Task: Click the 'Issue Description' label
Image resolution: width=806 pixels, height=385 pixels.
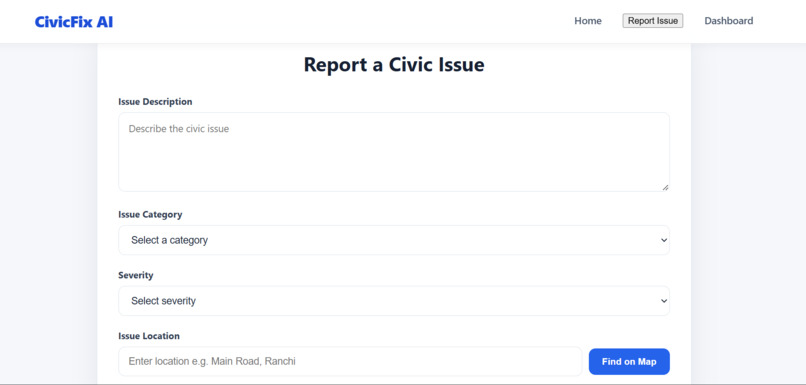Action: 155,102
